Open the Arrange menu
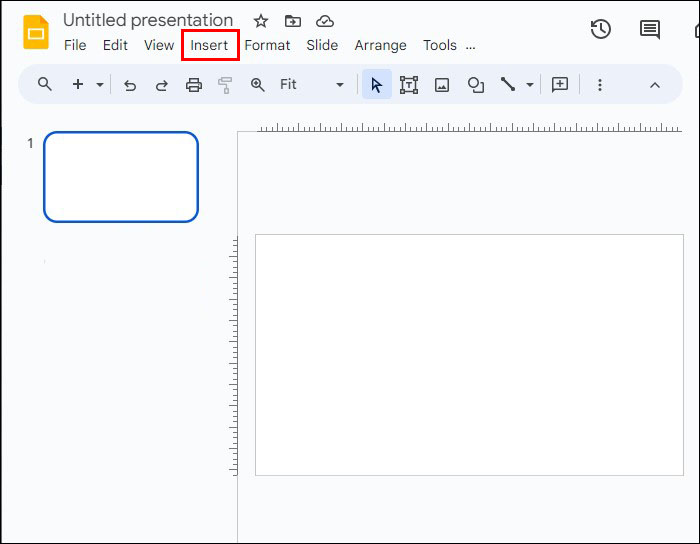This screenshot has width=700, height=544. (x=380, y=45)
